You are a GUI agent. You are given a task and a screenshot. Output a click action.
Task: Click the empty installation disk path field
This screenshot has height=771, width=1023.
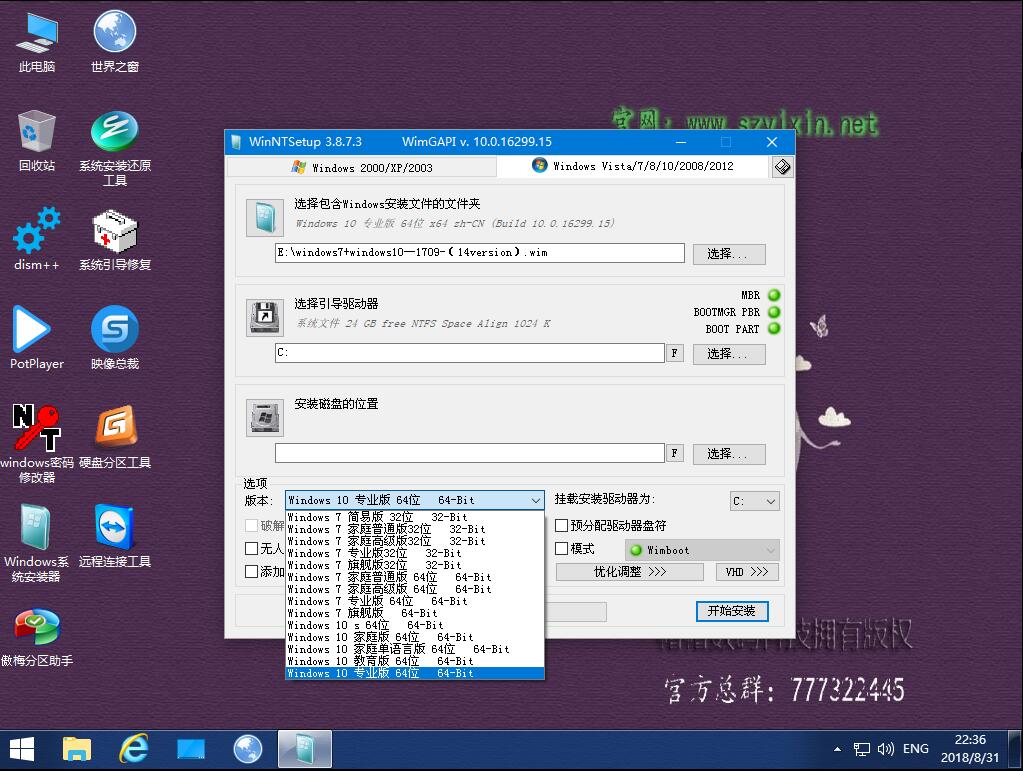(x=470, y=453)
